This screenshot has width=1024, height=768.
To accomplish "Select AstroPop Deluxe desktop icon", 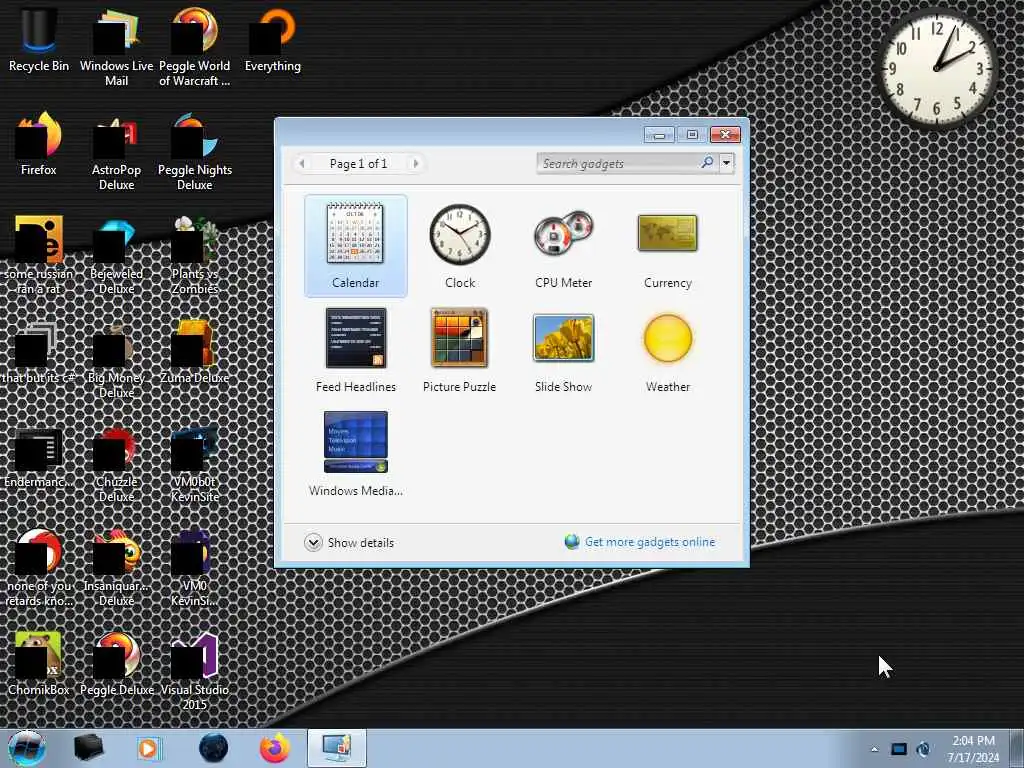I will click(116, 150).
